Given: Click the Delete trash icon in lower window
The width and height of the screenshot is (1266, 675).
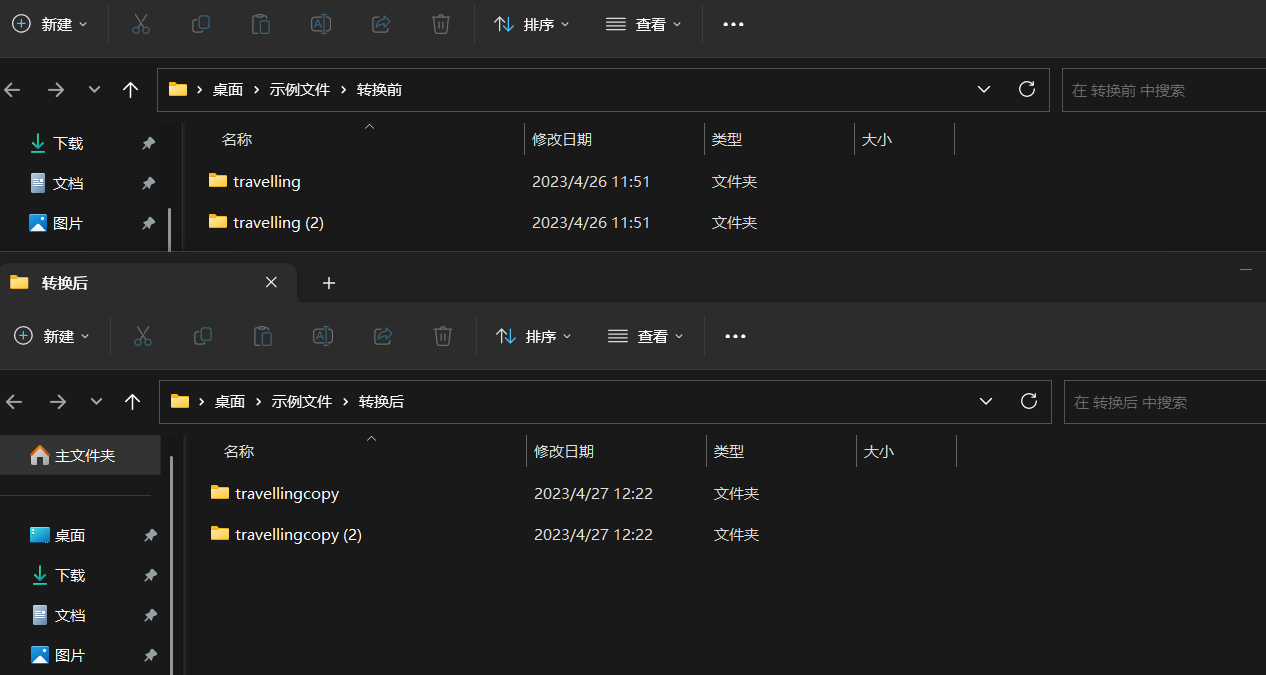Looking at the screenshot, I should 443,336.
